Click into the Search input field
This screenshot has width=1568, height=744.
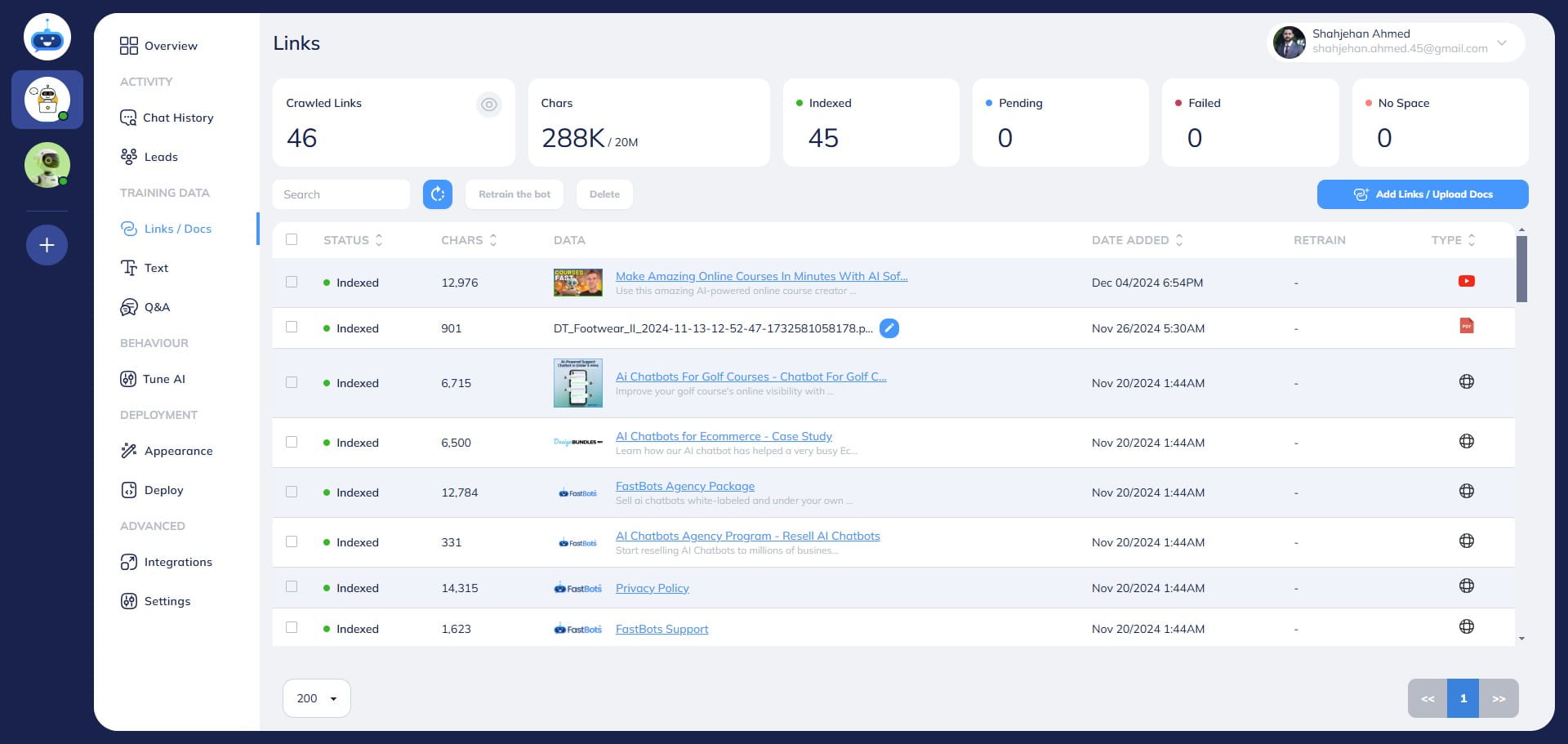[341, 194]
